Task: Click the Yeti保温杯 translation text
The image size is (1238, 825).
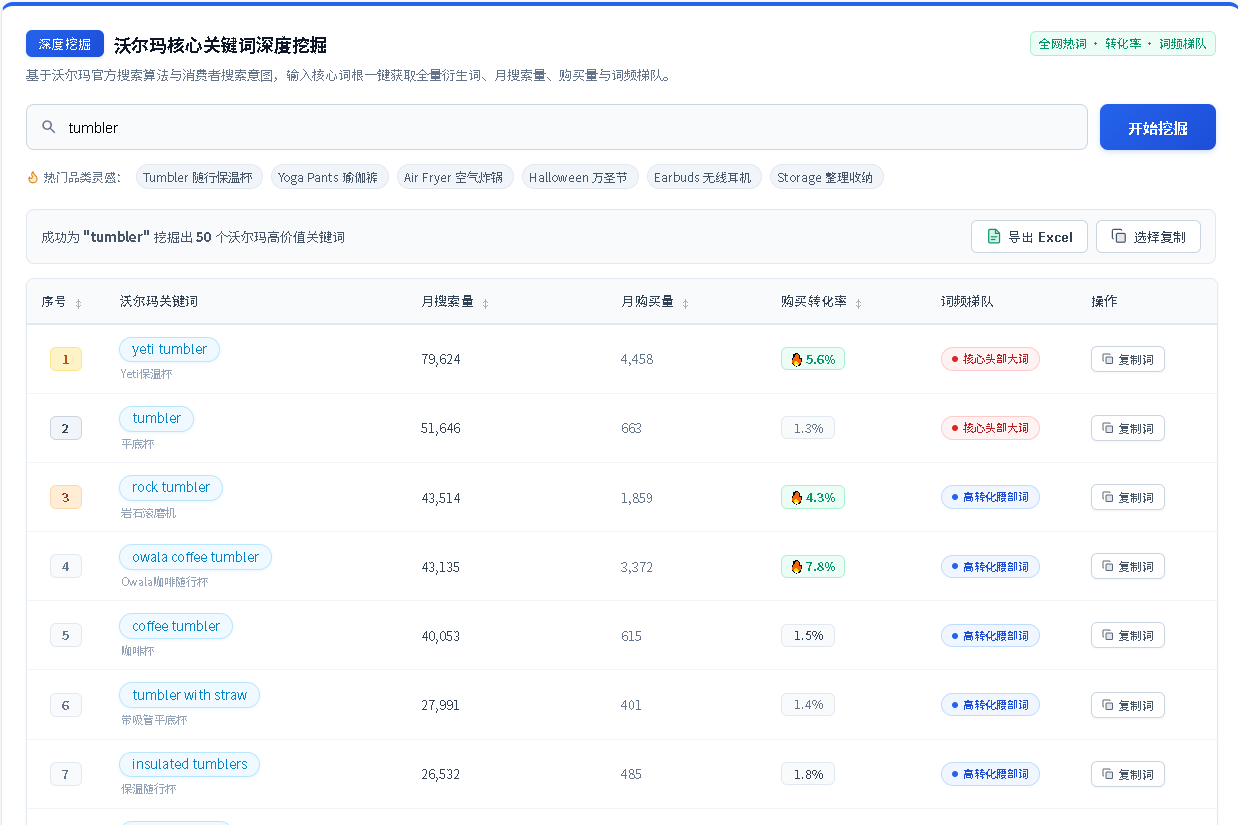Action: [x=146, y=374]
